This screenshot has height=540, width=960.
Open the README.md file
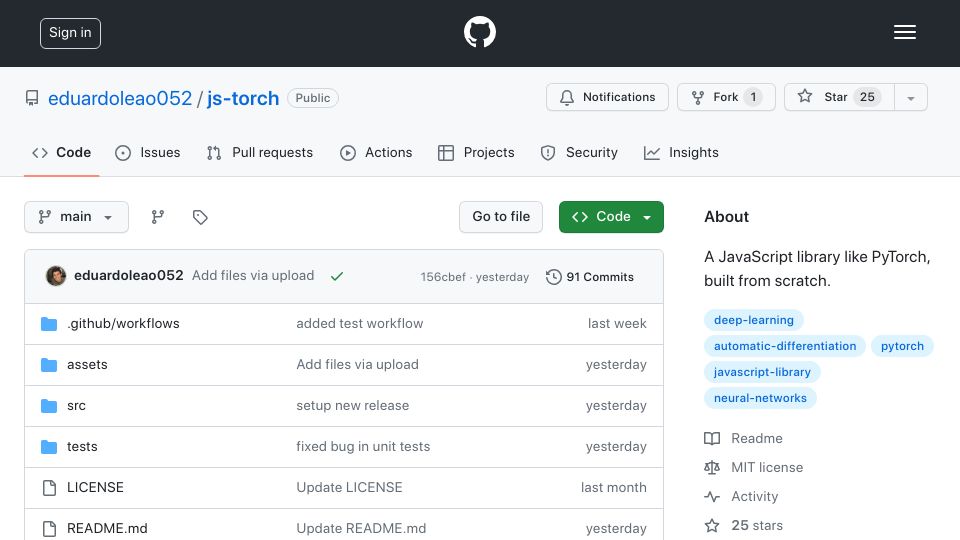[107, 528]
